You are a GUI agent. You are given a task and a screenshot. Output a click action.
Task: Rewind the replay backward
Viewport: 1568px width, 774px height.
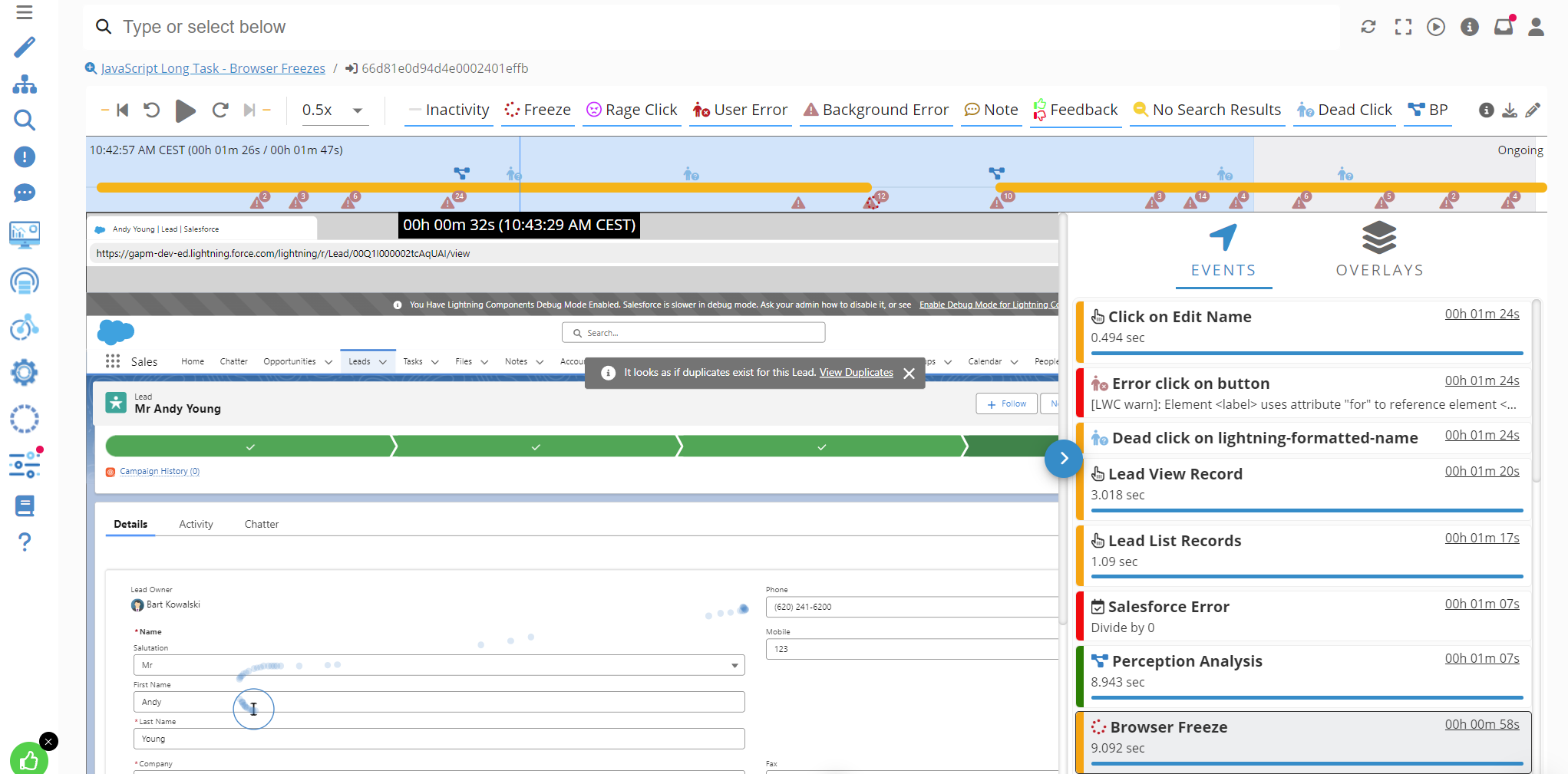(152, 110)
